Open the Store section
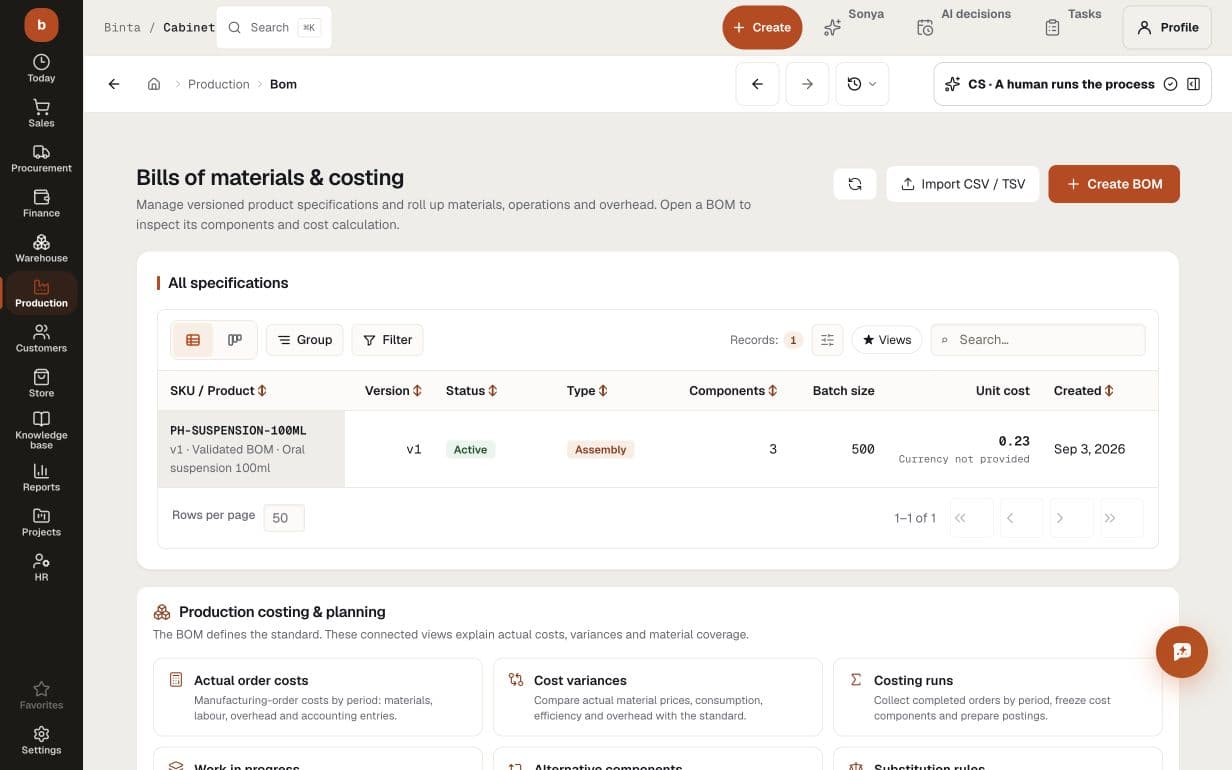Screen dimensions: 1232x770 pyautogui.click(x=41, y=383)
